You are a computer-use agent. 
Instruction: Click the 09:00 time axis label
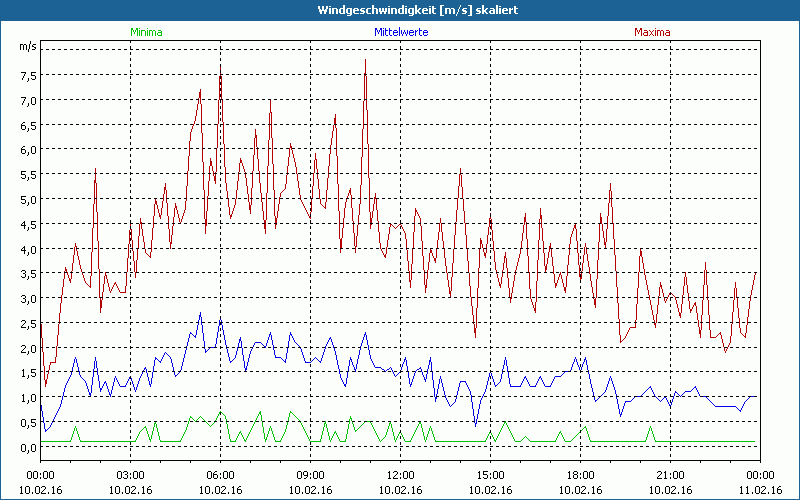tap(311, 475)
